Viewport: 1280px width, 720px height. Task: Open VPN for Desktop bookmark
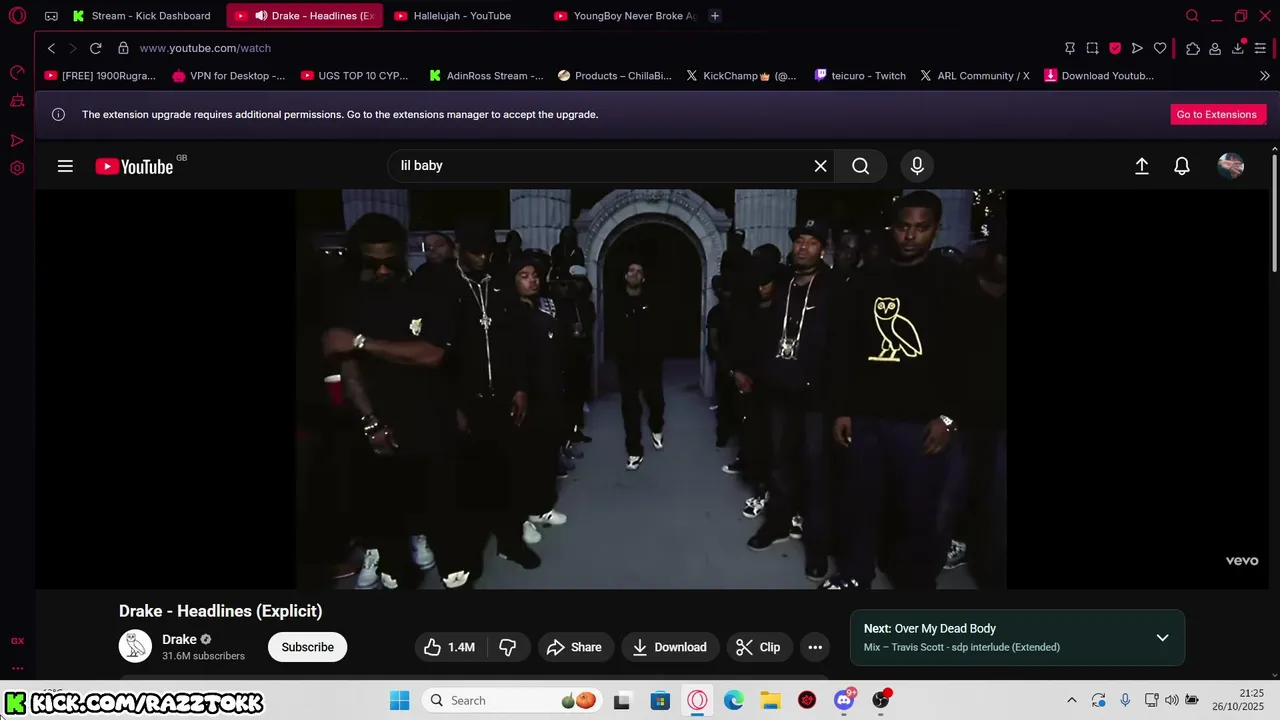tap(228, 75)
